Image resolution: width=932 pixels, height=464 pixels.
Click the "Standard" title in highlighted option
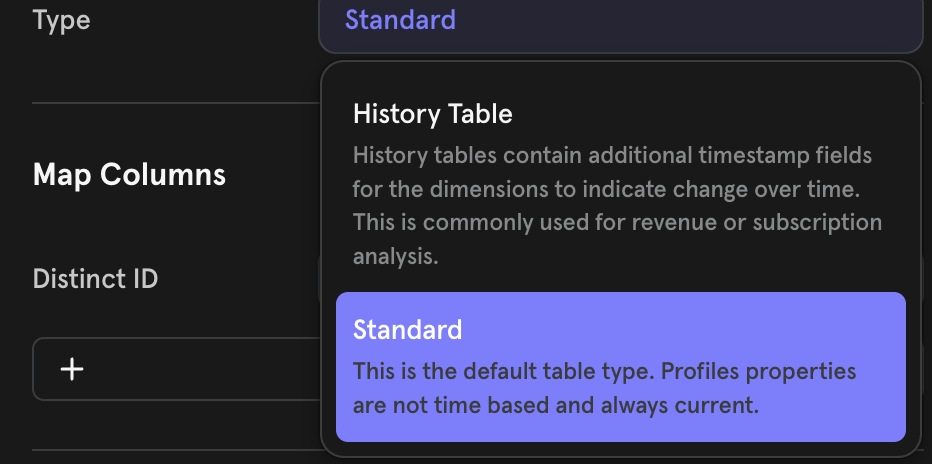click(x=407, y=329)
